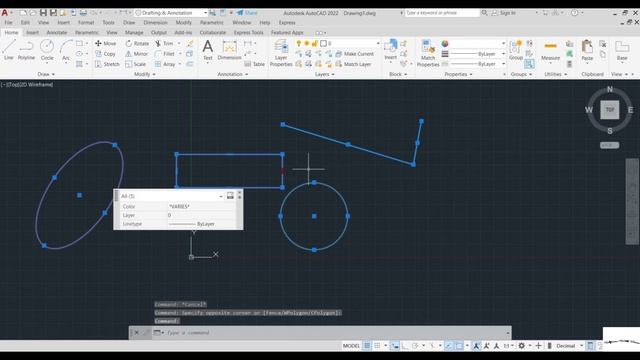The image size is (640, 360).
Task: Expand the Properties panel
Action: [x=458, y=74]
